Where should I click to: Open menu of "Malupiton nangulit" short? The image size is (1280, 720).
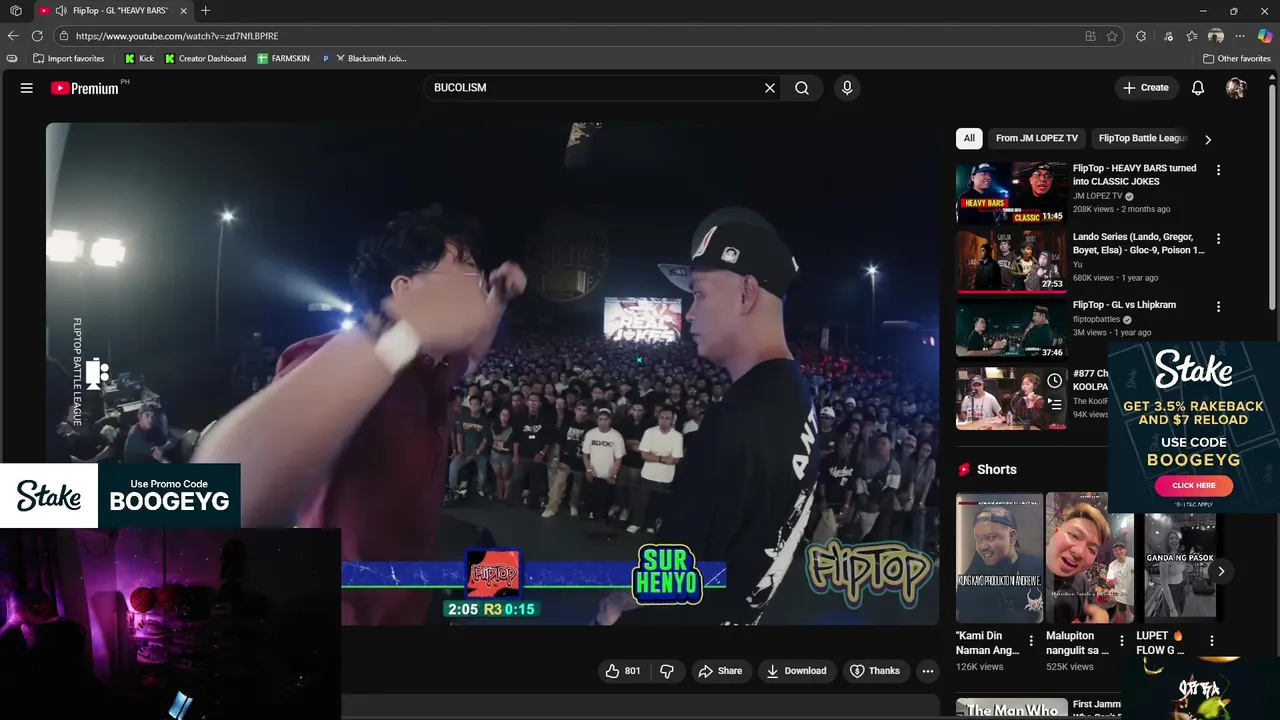(1121, 641)
